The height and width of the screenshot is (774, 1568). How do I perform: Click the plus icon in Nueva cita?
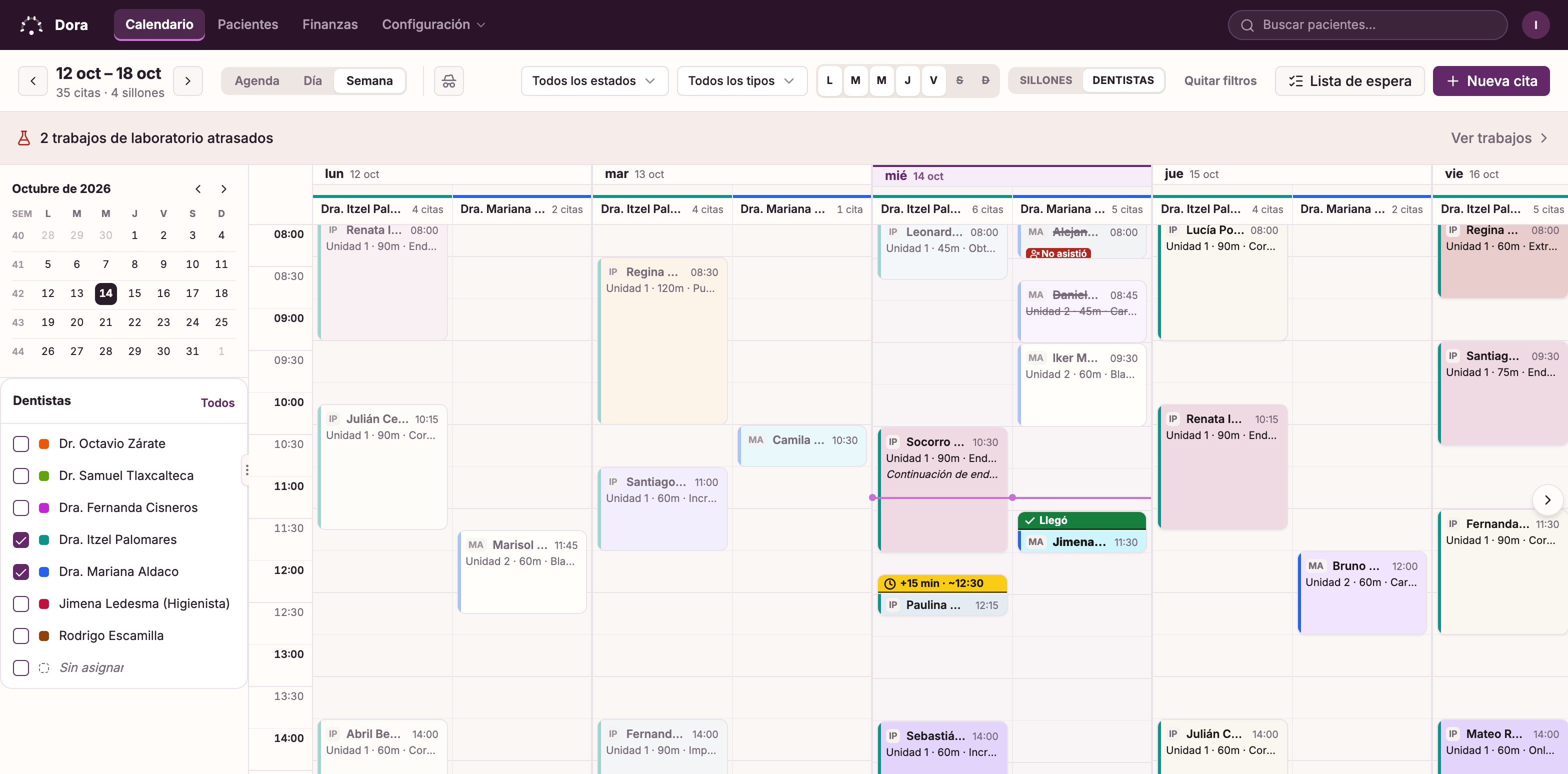click(x=1453, y=81)
